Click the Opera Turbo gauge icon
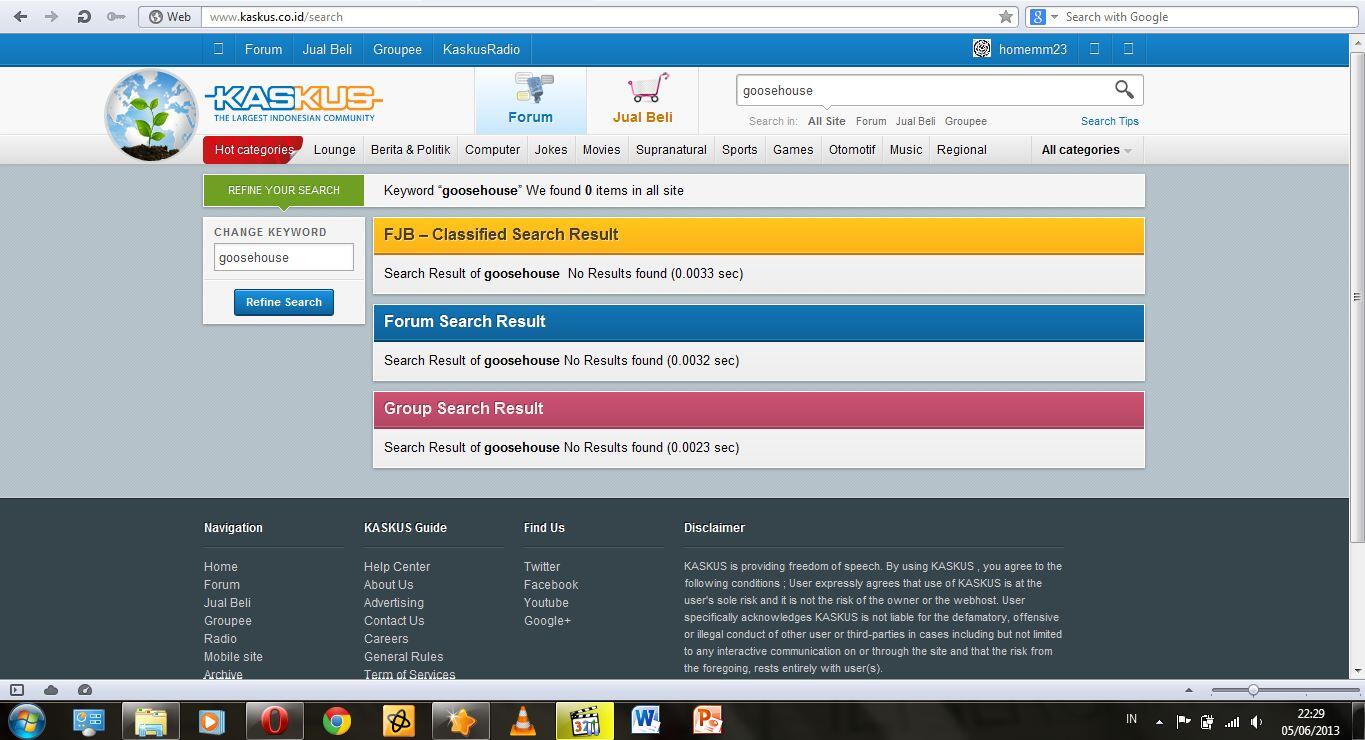Viewport: 1365px width, 740px height. click(x=85, y=690)
